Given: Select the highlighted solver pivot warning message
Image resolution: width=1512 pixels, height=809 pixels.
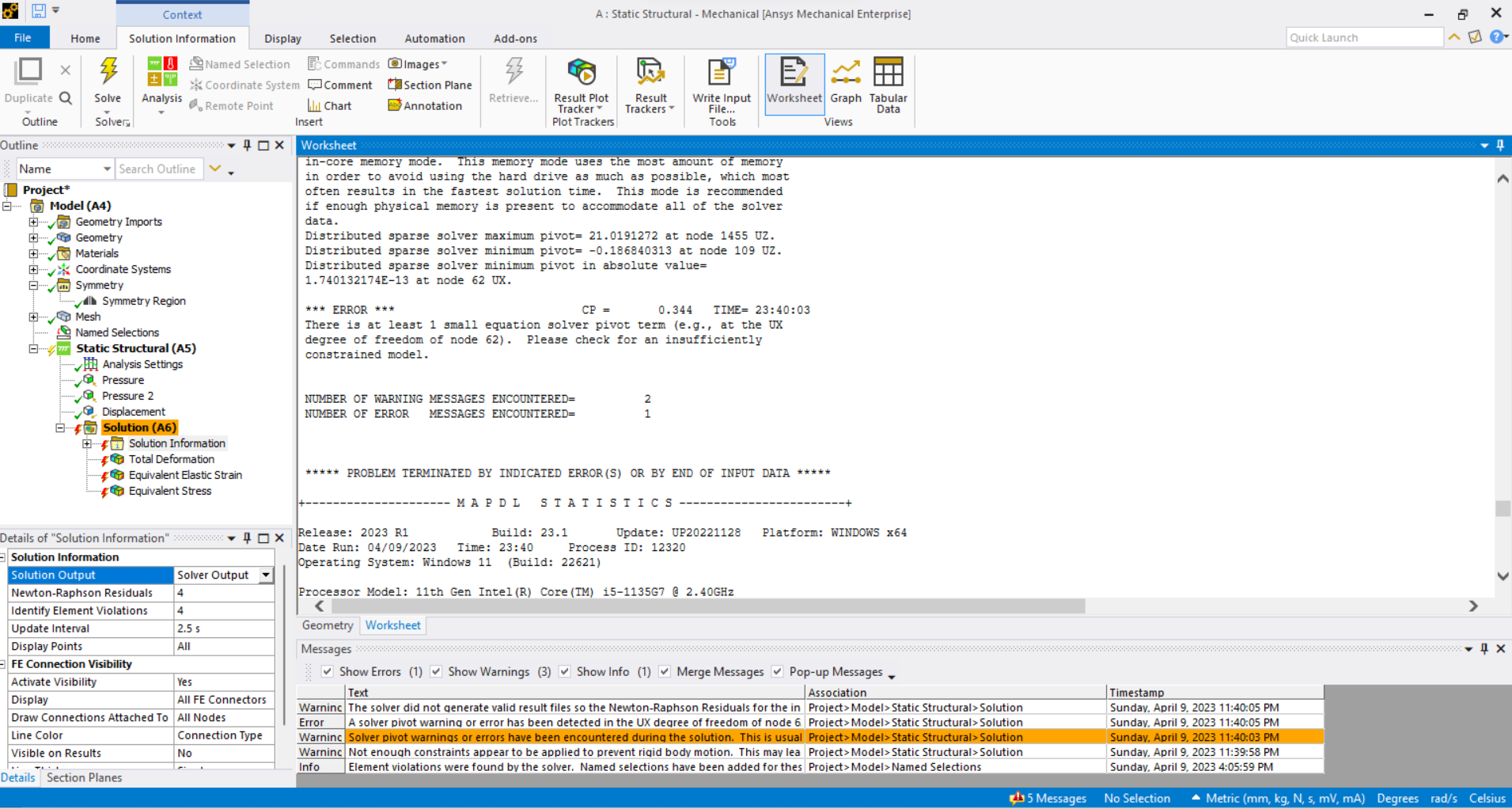Looking at the screenshot, I should coord(810,737).
